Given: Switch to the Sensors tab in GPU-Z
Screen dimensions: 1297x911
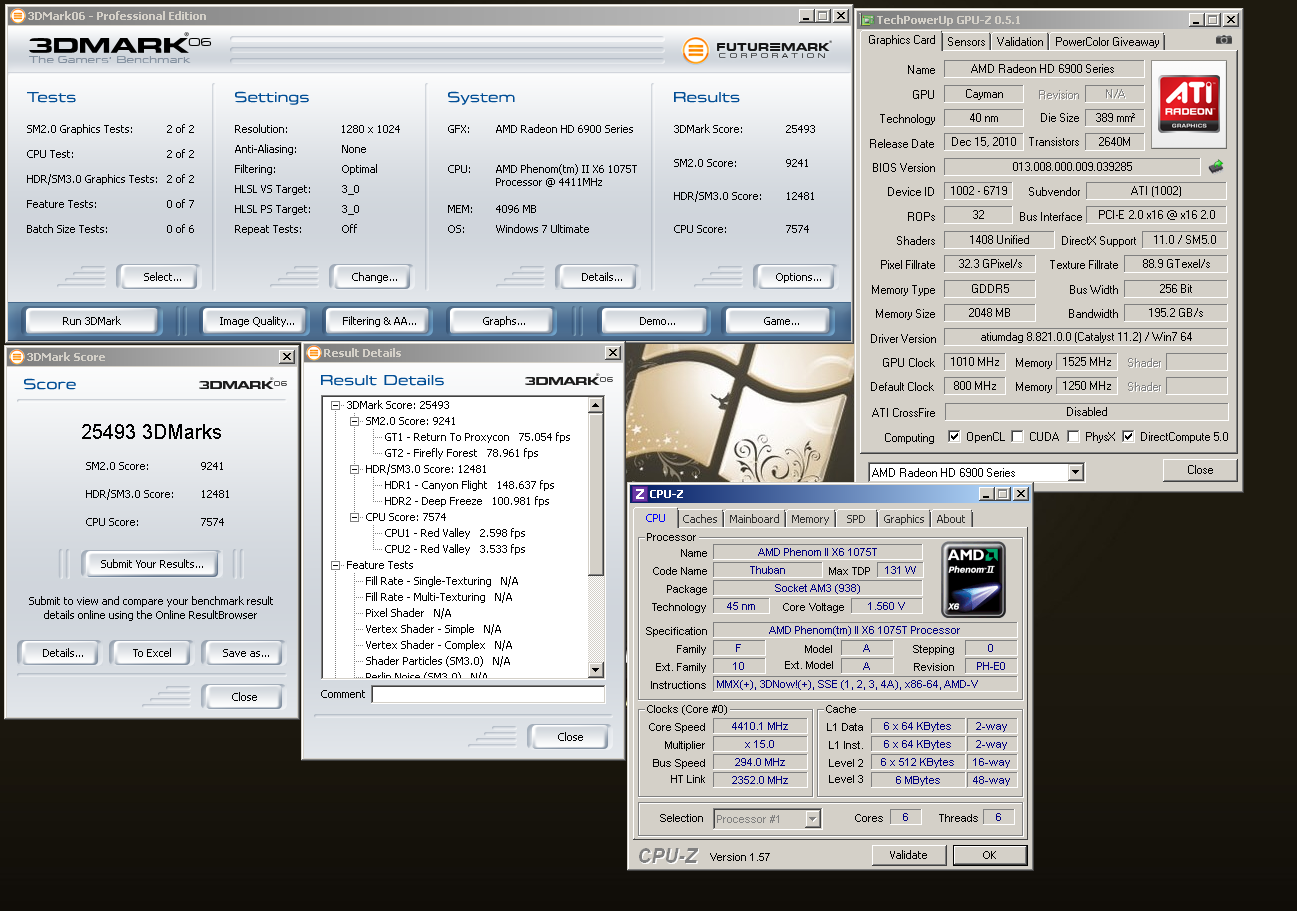Looking at the screenshot, I should [x=966, y=42].
